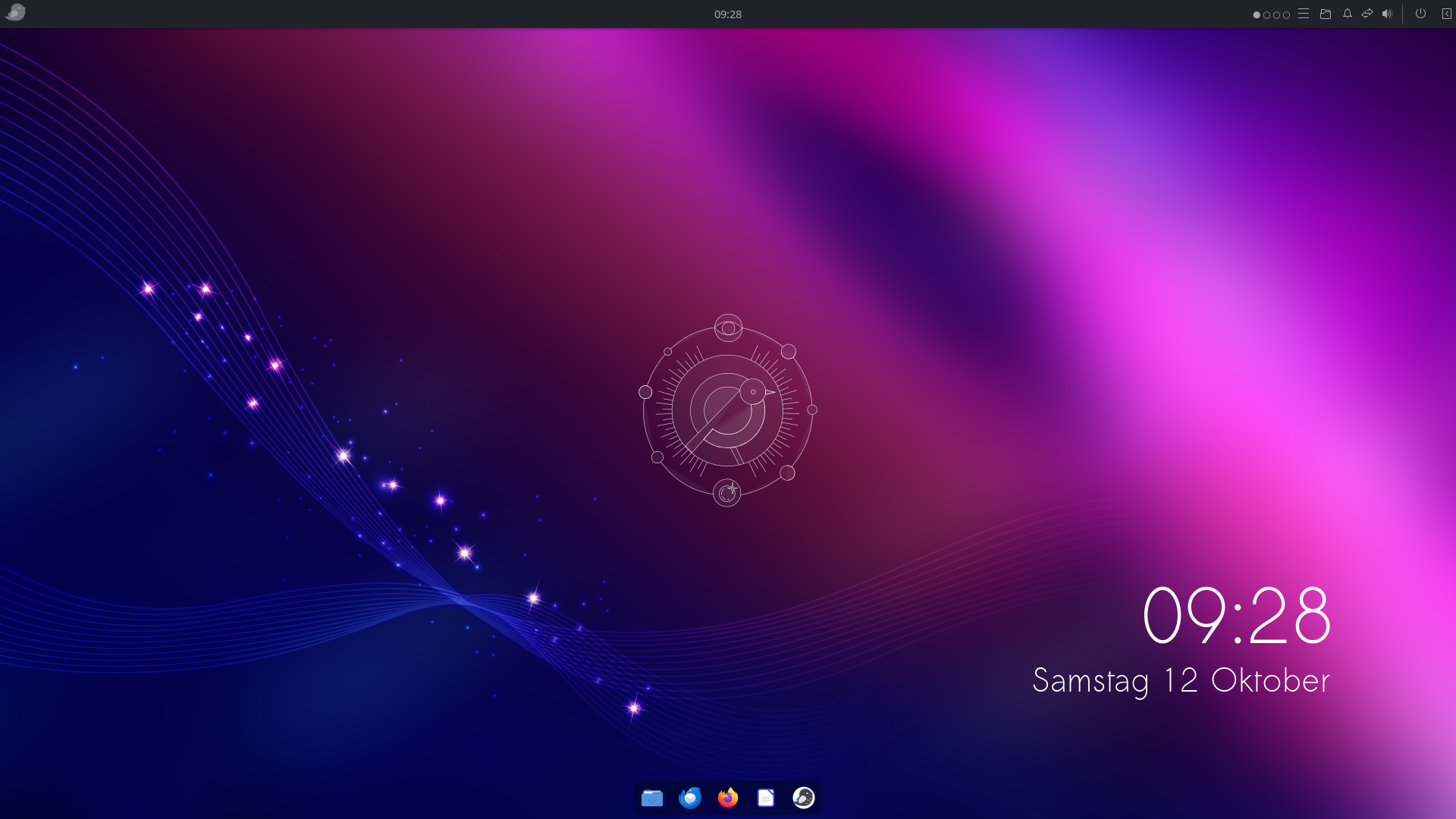Open the volume speaker applet

pos(1387,14)
